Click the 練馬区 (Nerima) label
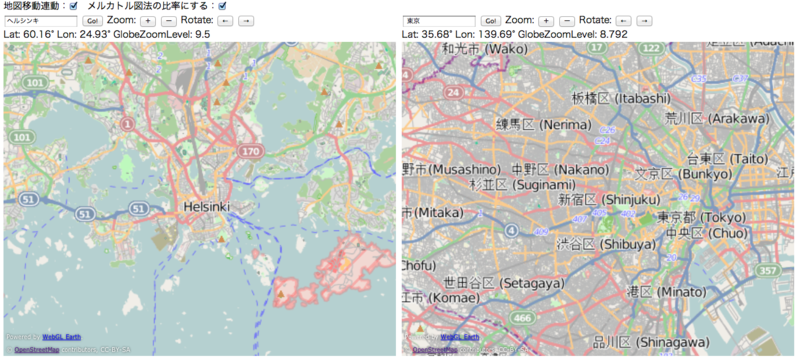Screen dimensions: 800x360 544,124
